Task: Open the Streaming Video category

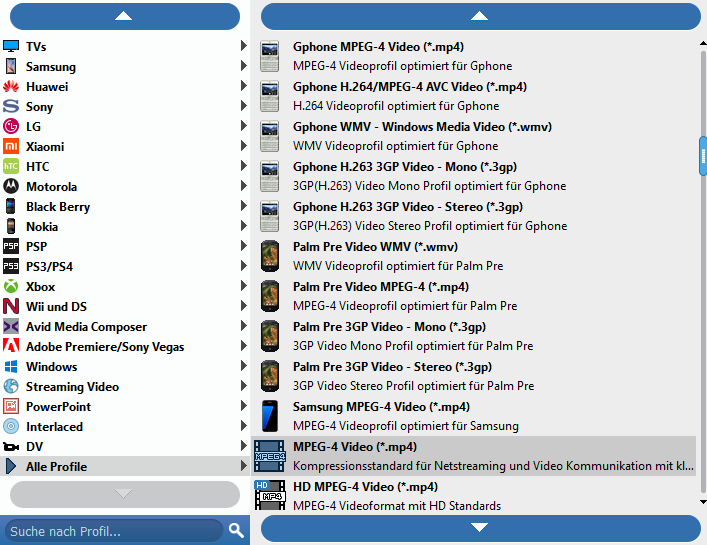Action: coord(125,386)
